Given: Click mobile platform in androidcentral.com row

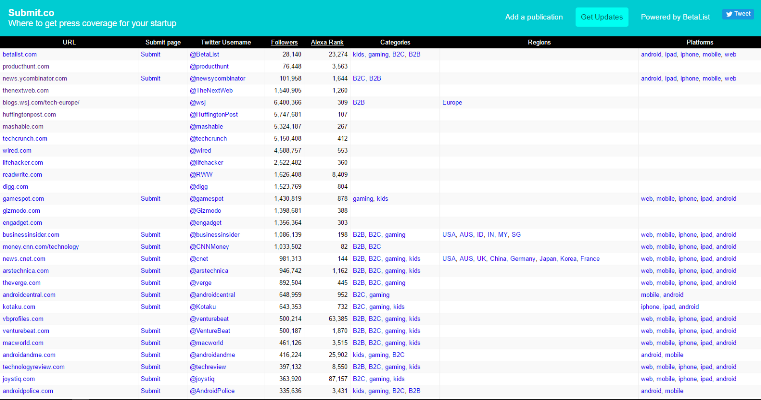Looking at the screenshot, I should 650,295.
